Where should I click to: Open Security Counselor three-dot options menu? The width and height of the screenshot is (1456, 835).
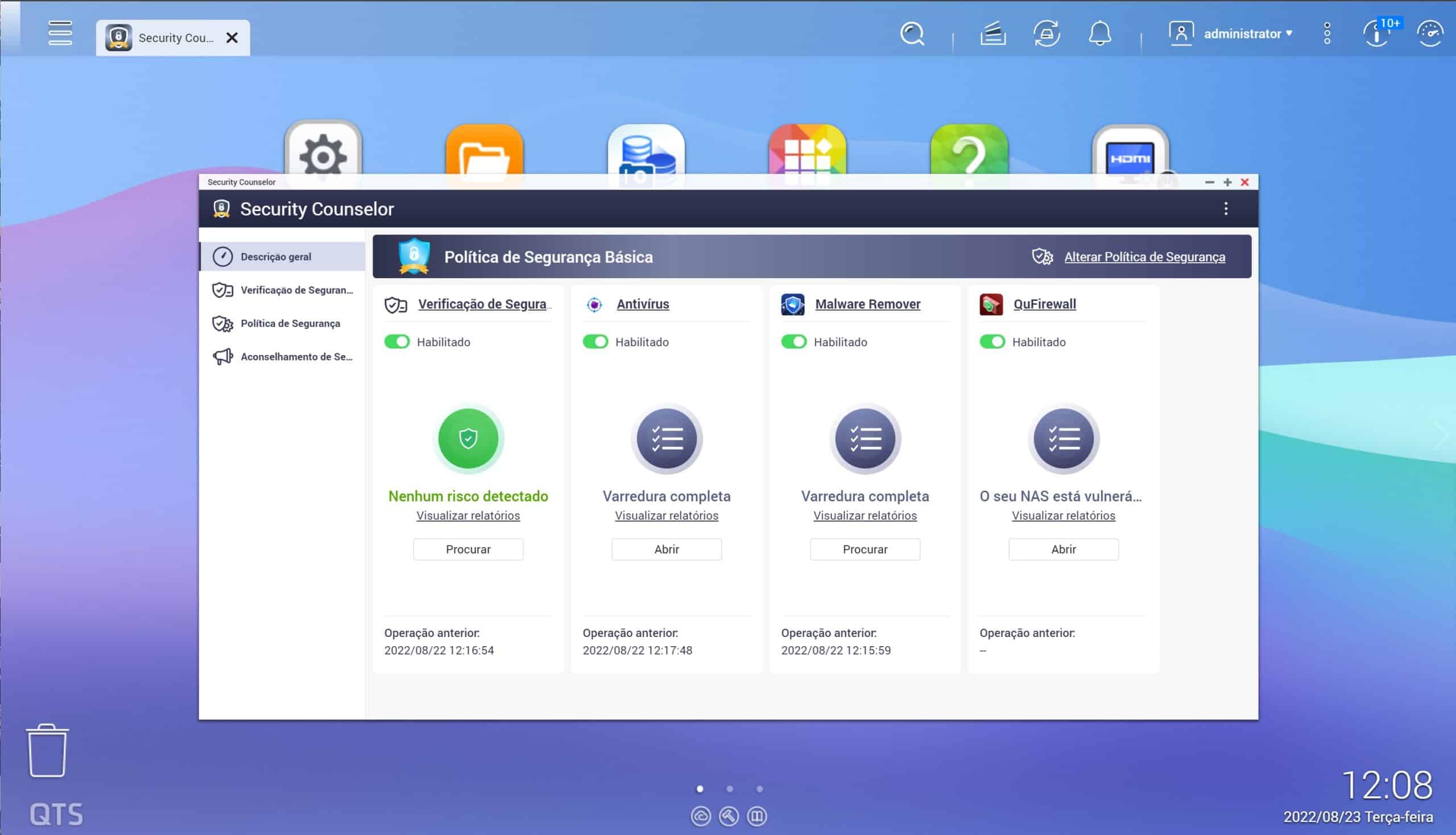(1226, 209)
